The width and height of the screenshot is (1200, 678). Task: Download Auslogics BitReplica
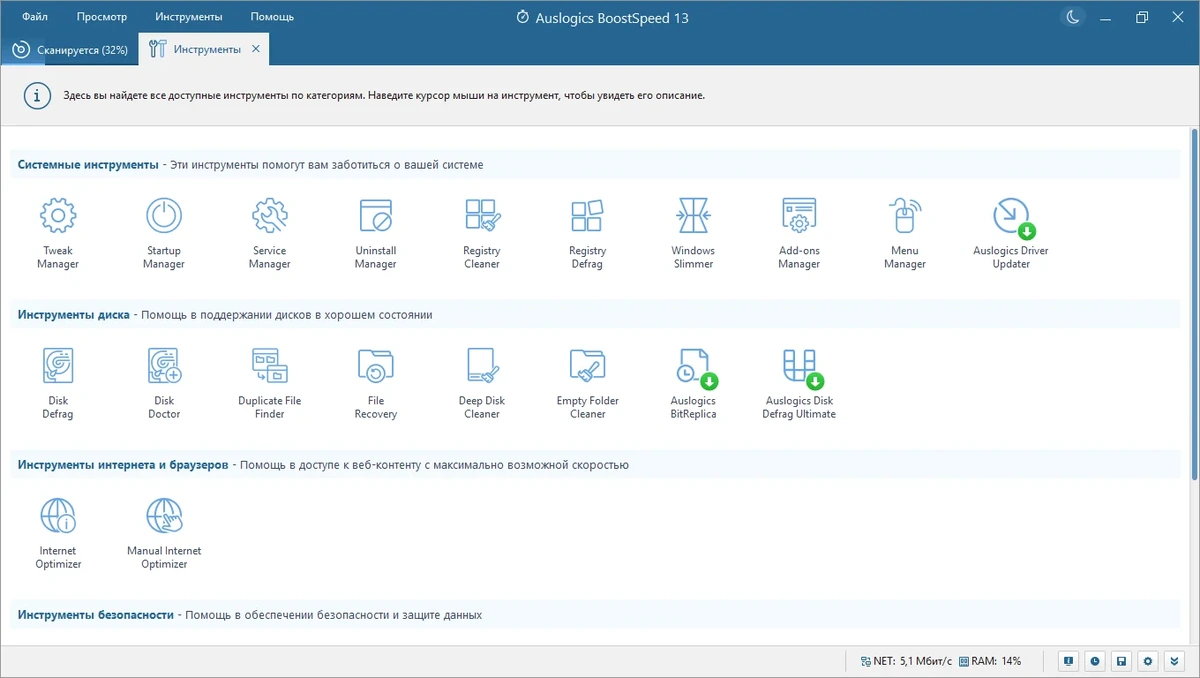(693, 382)
